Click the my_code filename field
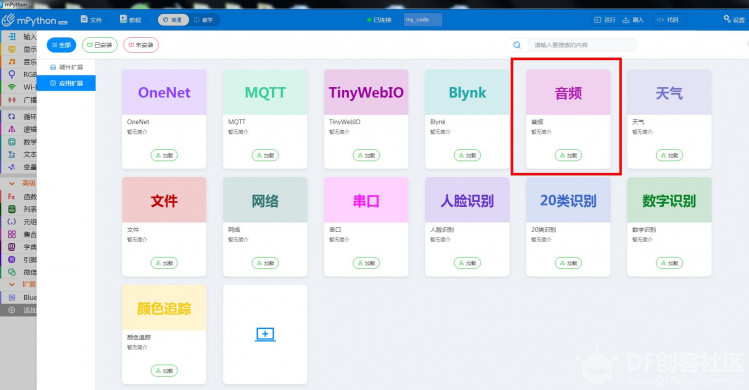749x390 pixels. [423, 20]
